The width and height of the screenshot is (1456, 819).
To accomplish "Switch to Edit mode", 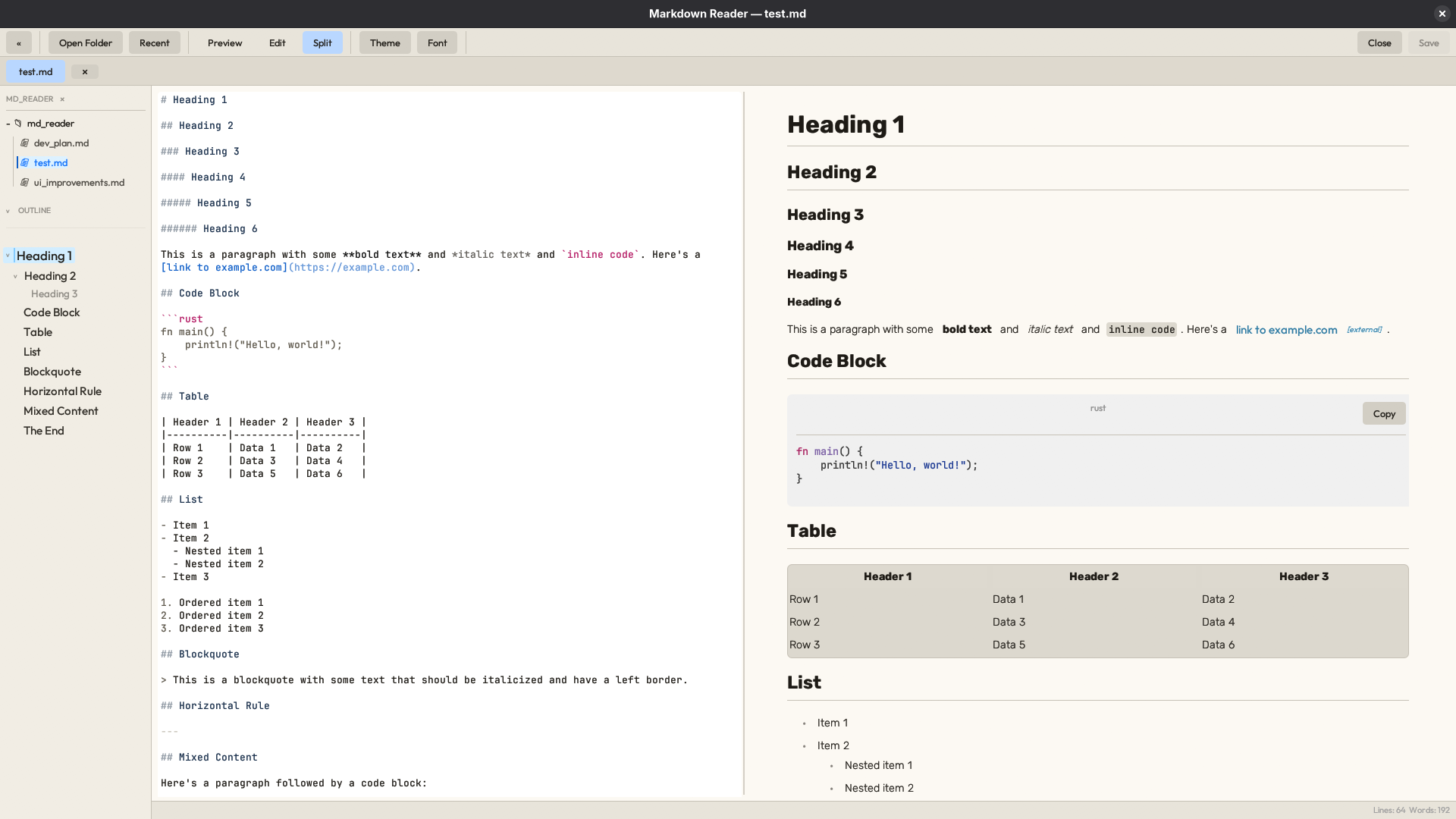I will (x=277, y=42).
